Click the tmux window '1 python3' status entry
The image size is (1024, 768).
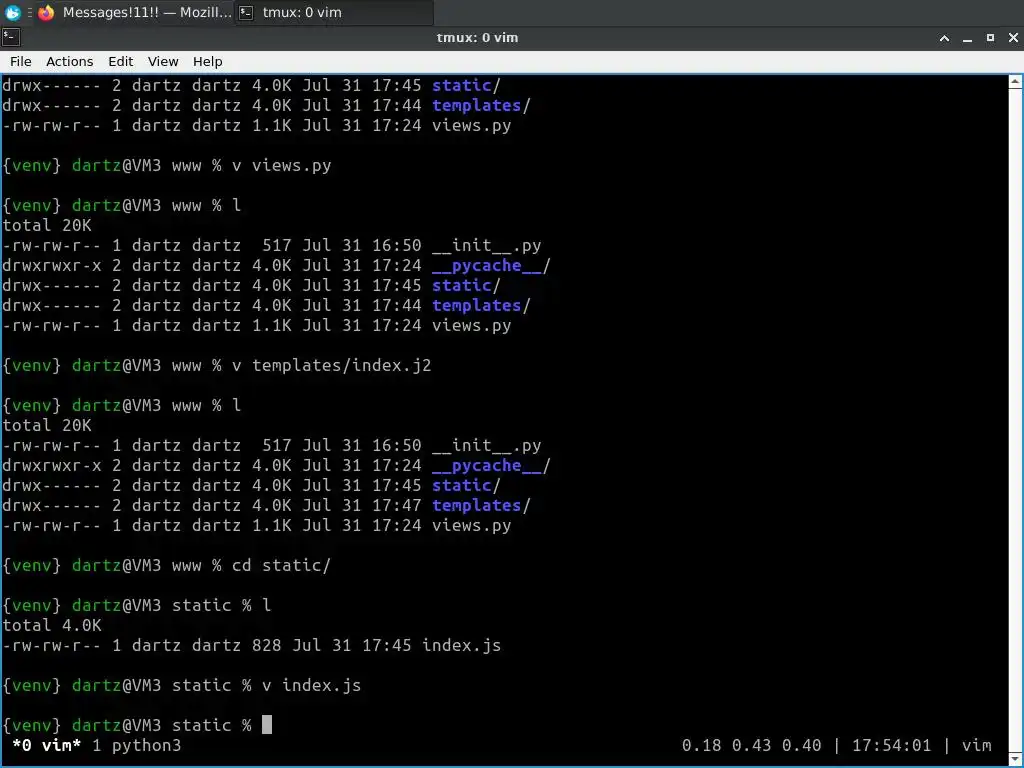[136, 745]
